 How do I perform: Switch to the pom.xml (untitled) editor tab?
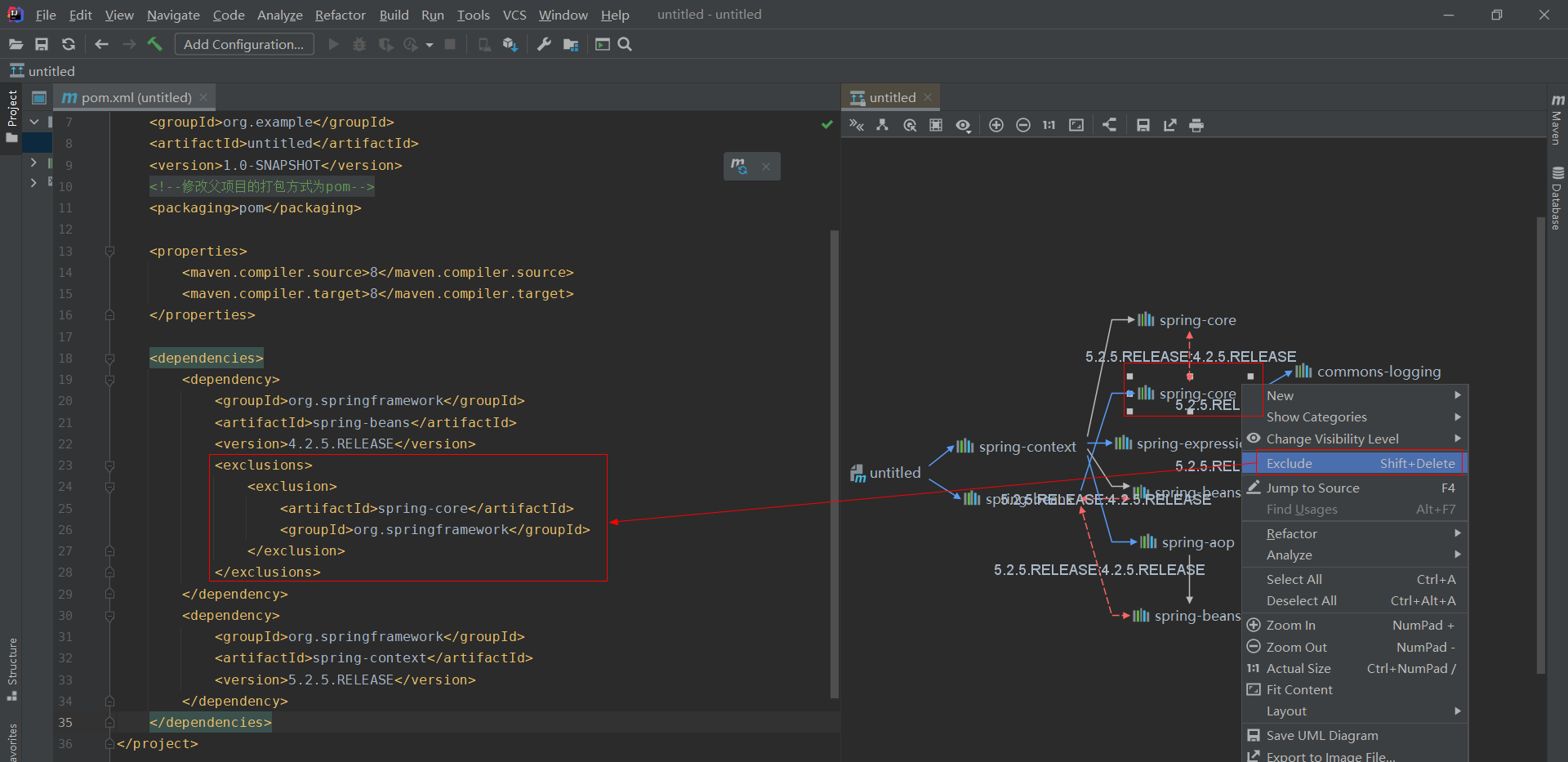pyautogui.click(x=136, y=97)
